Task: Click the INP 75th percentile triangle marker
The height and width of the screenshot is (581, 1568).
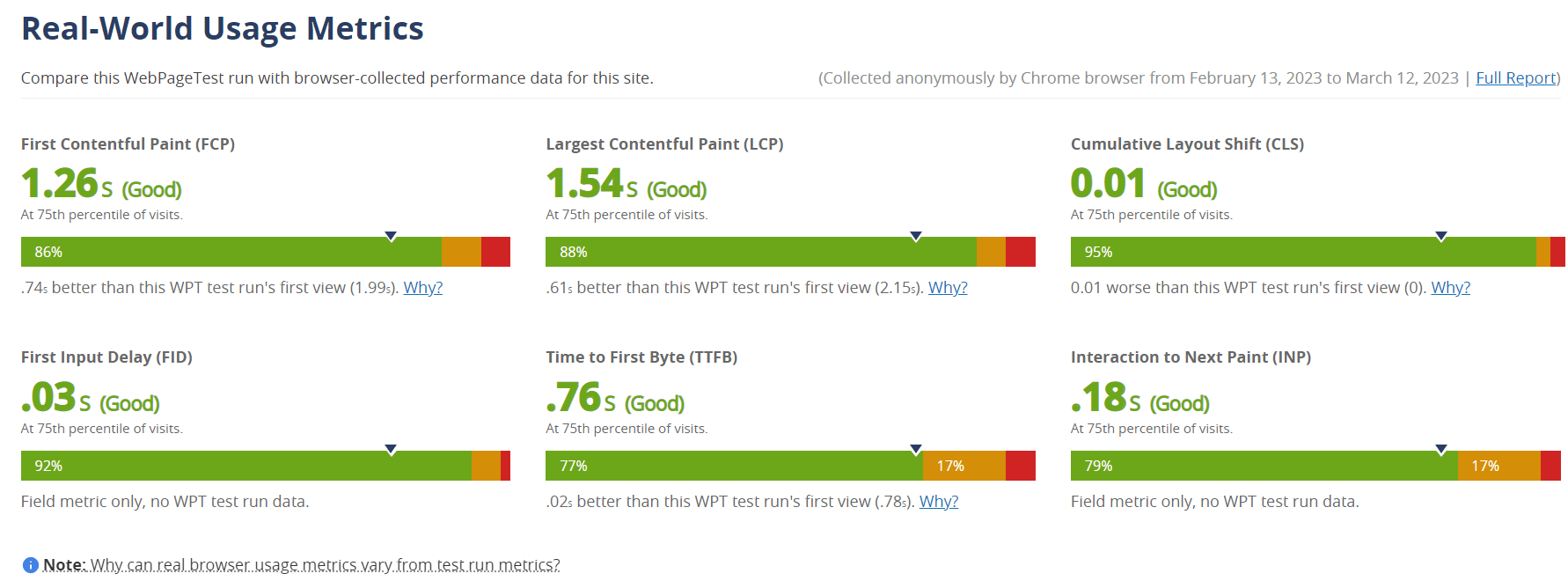Action: (1441, 450)
